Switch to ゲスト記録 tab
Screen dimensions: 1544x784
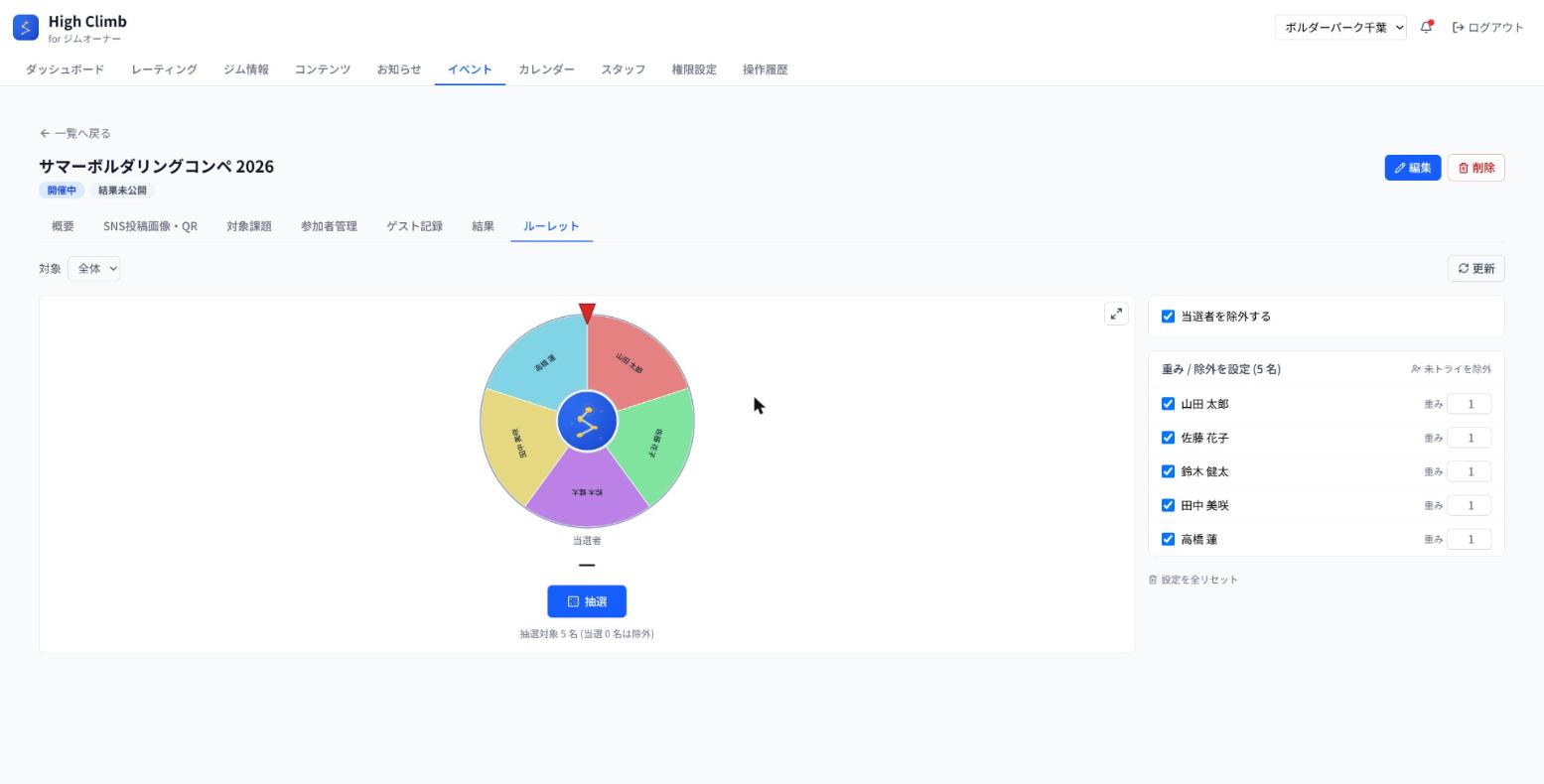(x=414, y=226)
